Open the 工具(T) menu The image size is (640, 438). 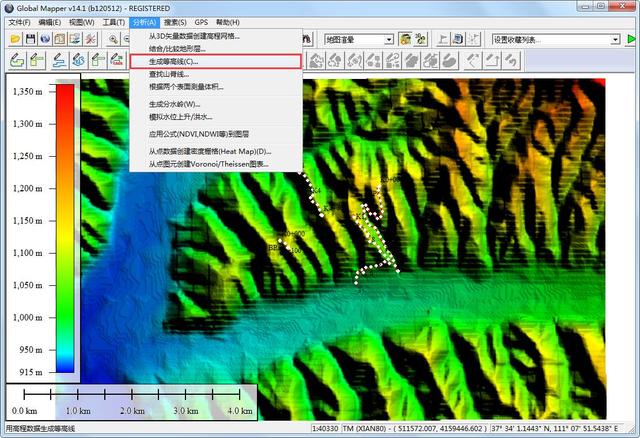tap(113, 22)
